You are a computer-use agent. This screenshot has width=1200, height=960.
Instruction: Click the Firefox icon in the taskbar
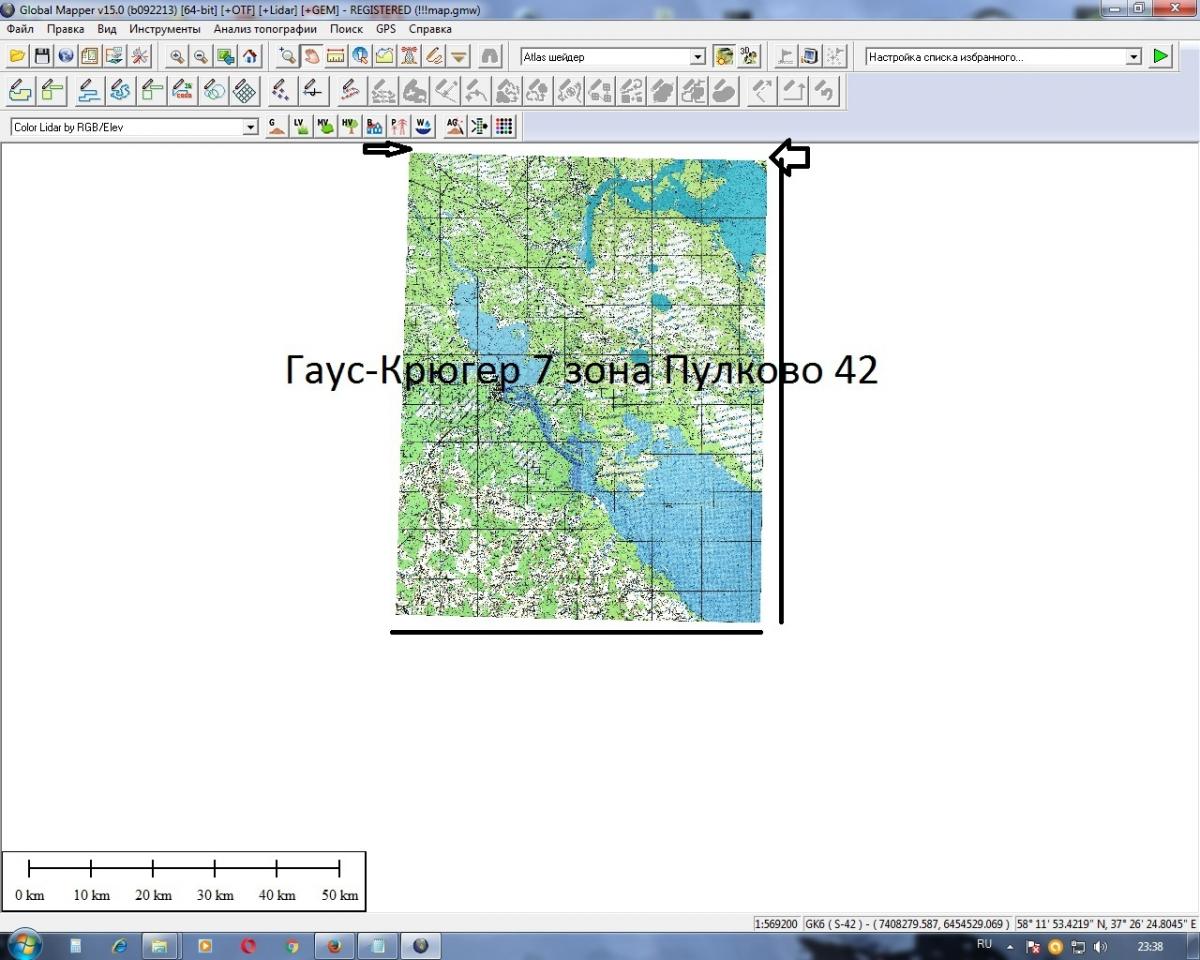tap(334, 945)
